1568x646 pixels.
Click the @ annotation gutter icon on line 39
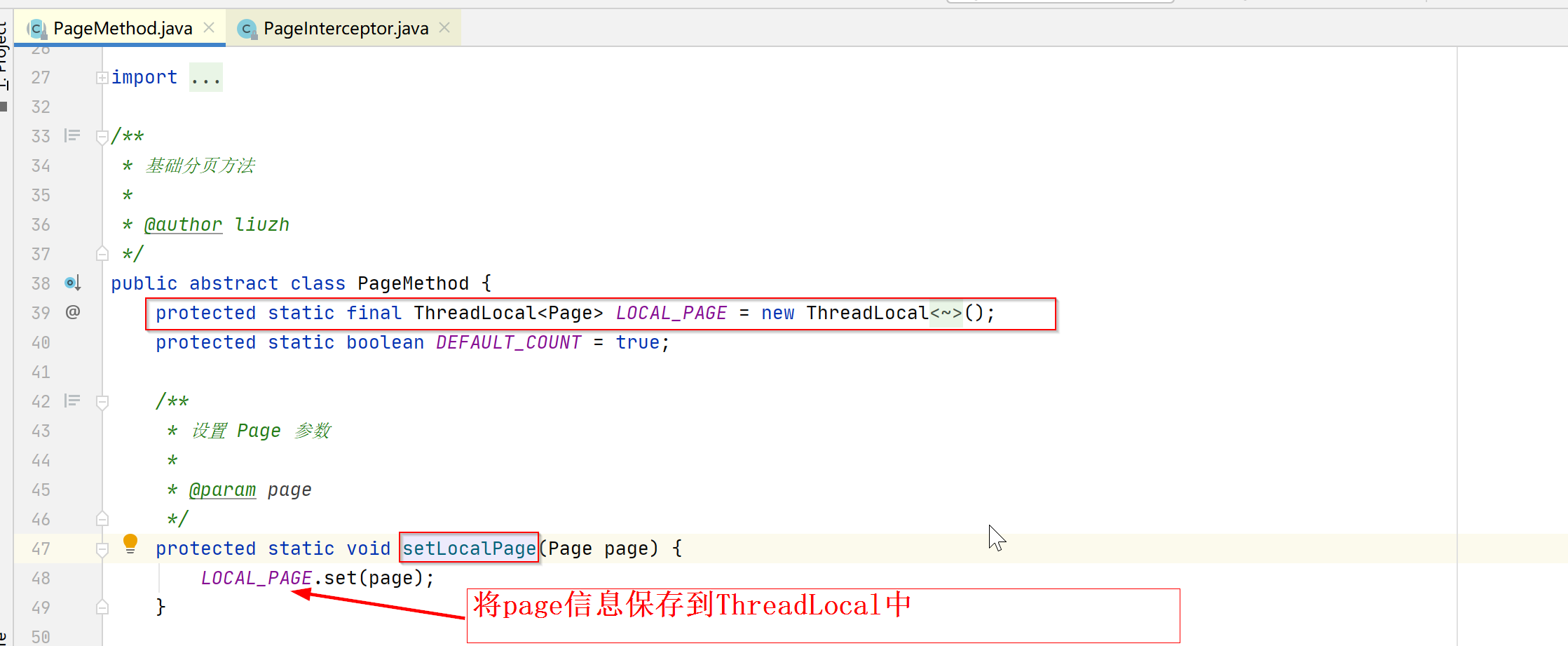pos(72,312)
